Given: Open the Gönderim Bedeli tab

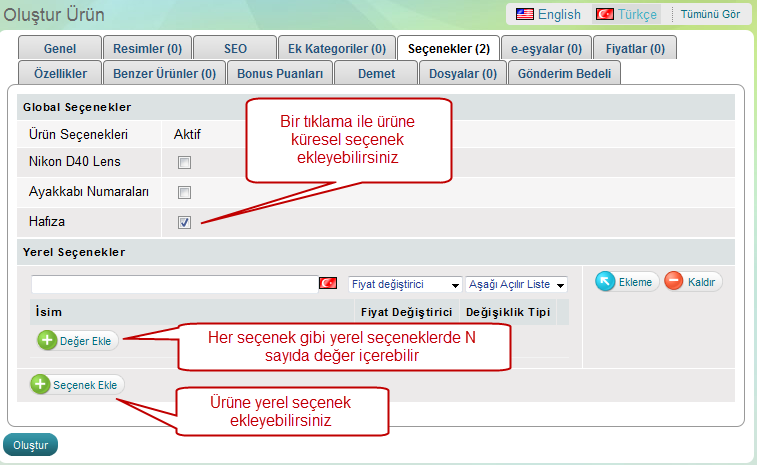Looking at the screenshot, I should tap(565, 73).
